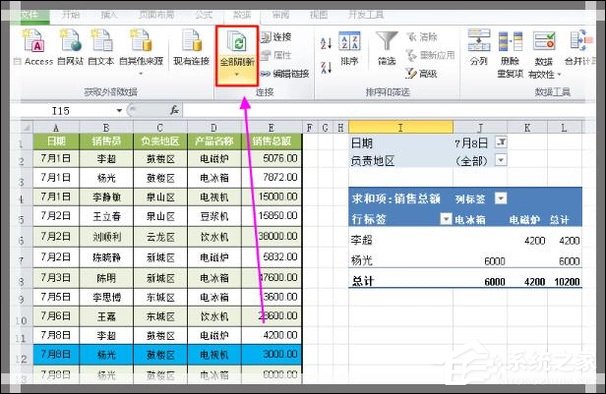606x394 pixels.
Task: Select the cell with value 5076.00
Action: pos(271,158)
